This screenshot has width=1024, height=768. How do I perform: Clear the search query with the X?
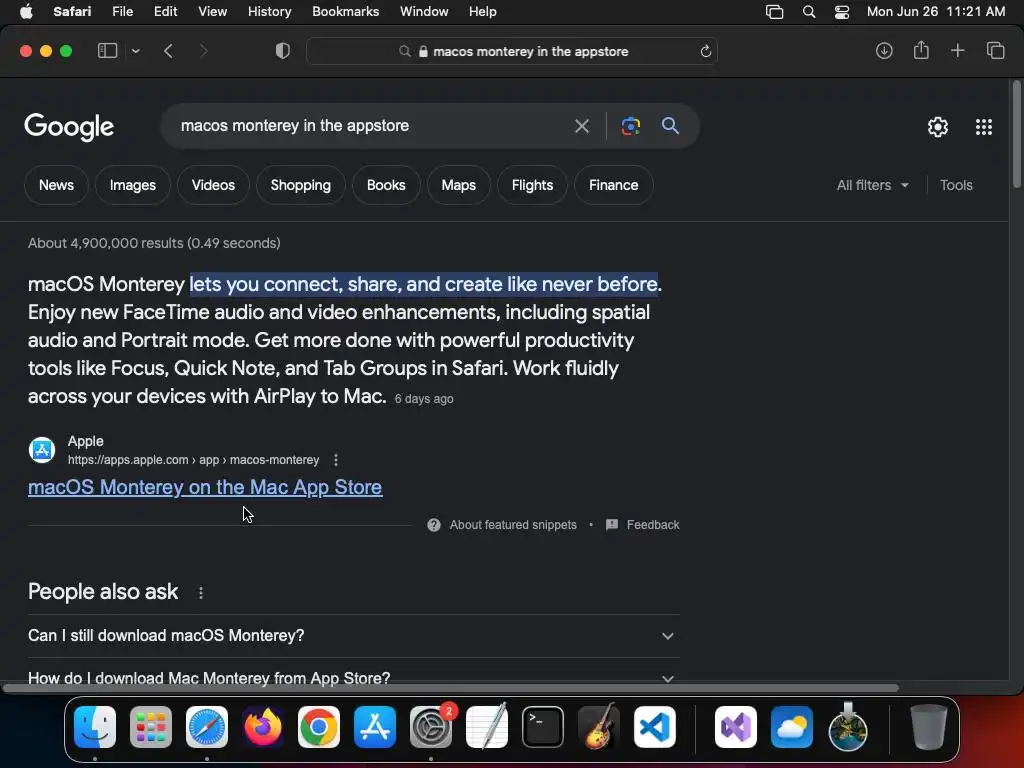581,126
